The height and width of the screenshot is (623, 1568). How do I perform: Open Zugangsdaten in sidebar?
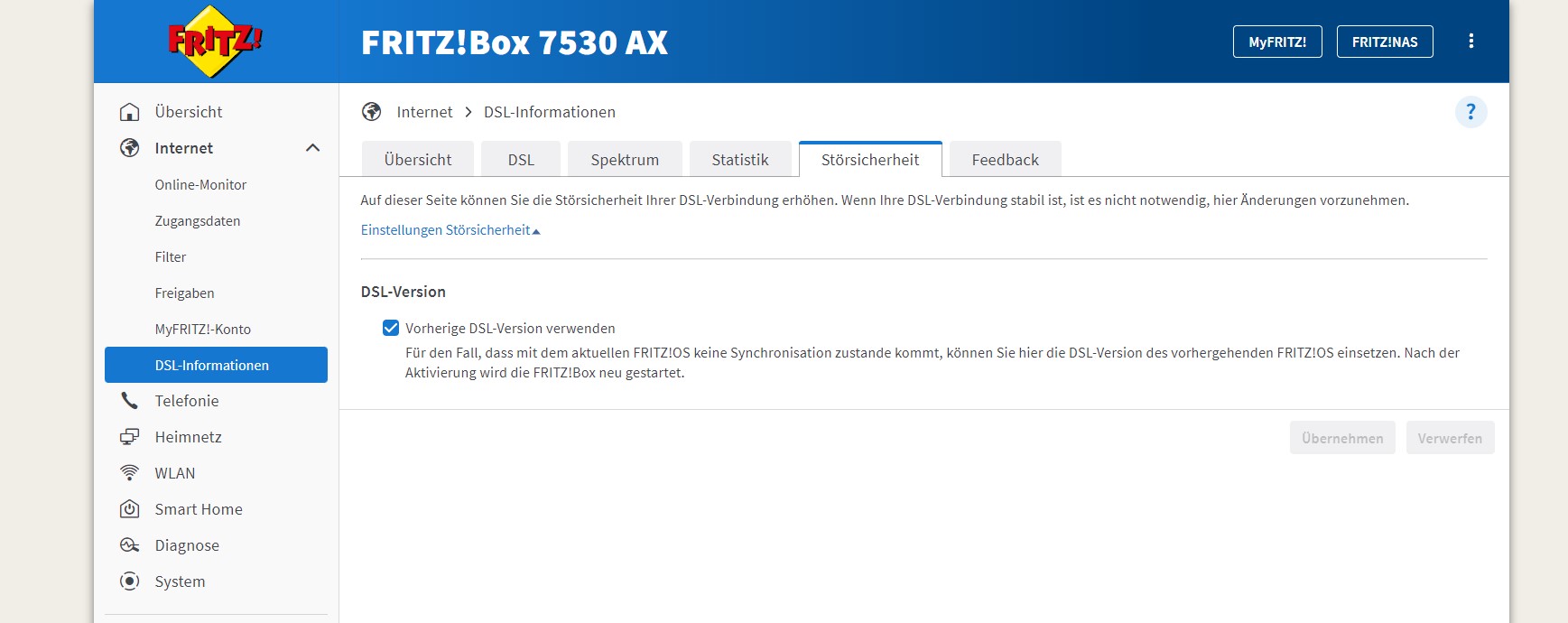point(198,220)
